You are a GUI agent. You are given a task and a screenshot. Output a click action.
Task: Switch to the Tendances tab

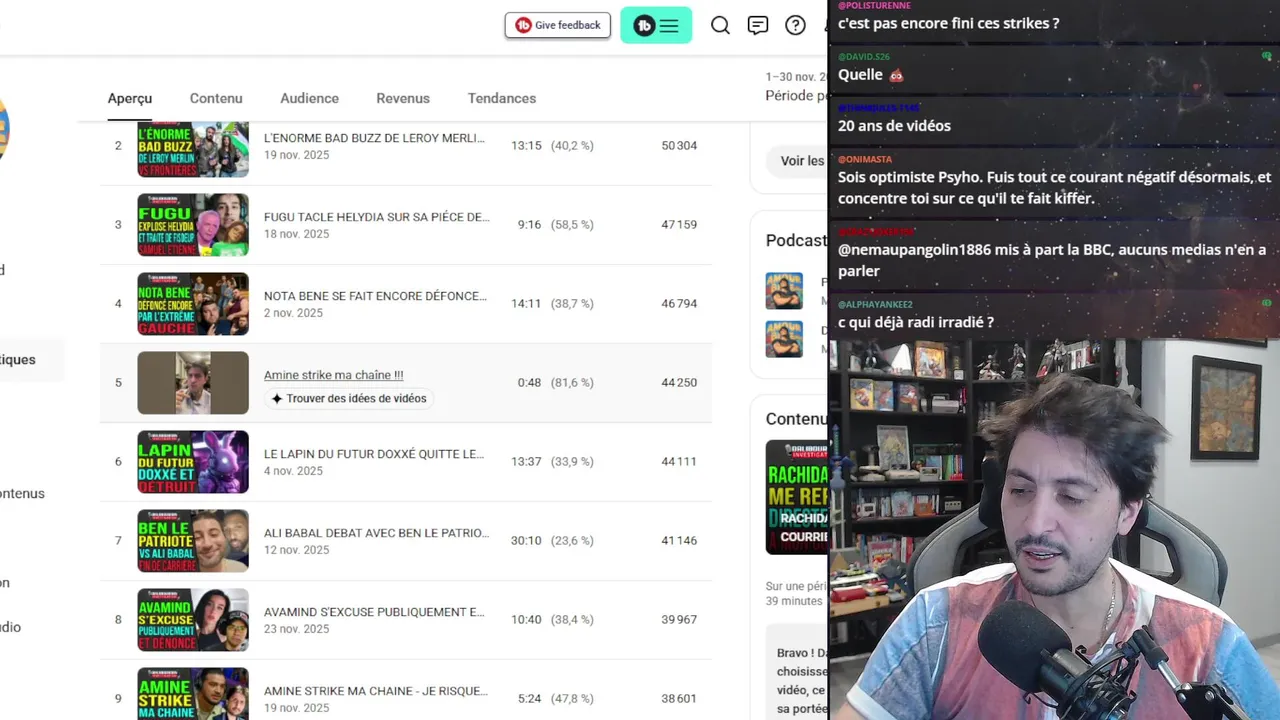coord(502,98)
